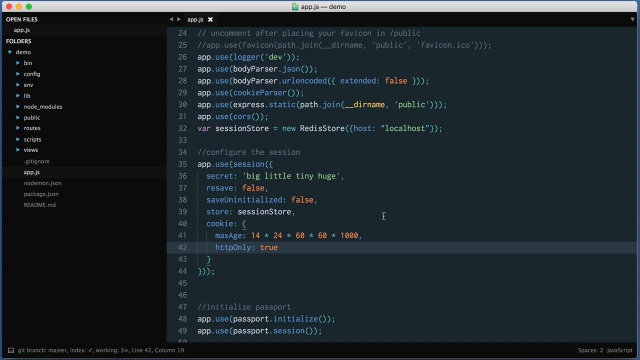Image resolution: width=640 pixels, height=360 pixels.
Task: Click 'app.use(cookieParser());' line
Action: [x=251, y=93]
